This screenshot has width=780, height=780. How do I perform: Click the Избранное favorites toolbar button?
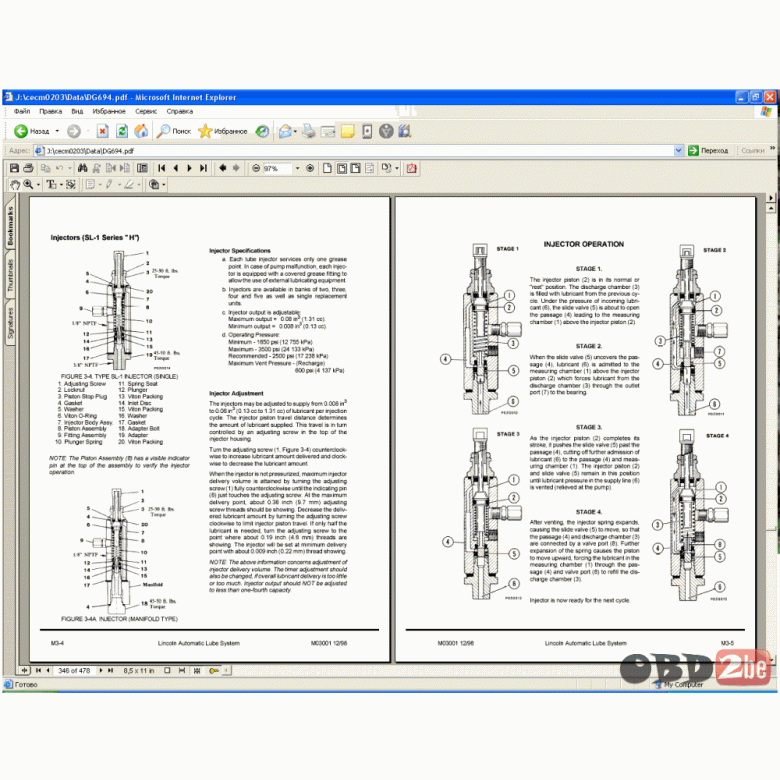click(x=223, y=131)
